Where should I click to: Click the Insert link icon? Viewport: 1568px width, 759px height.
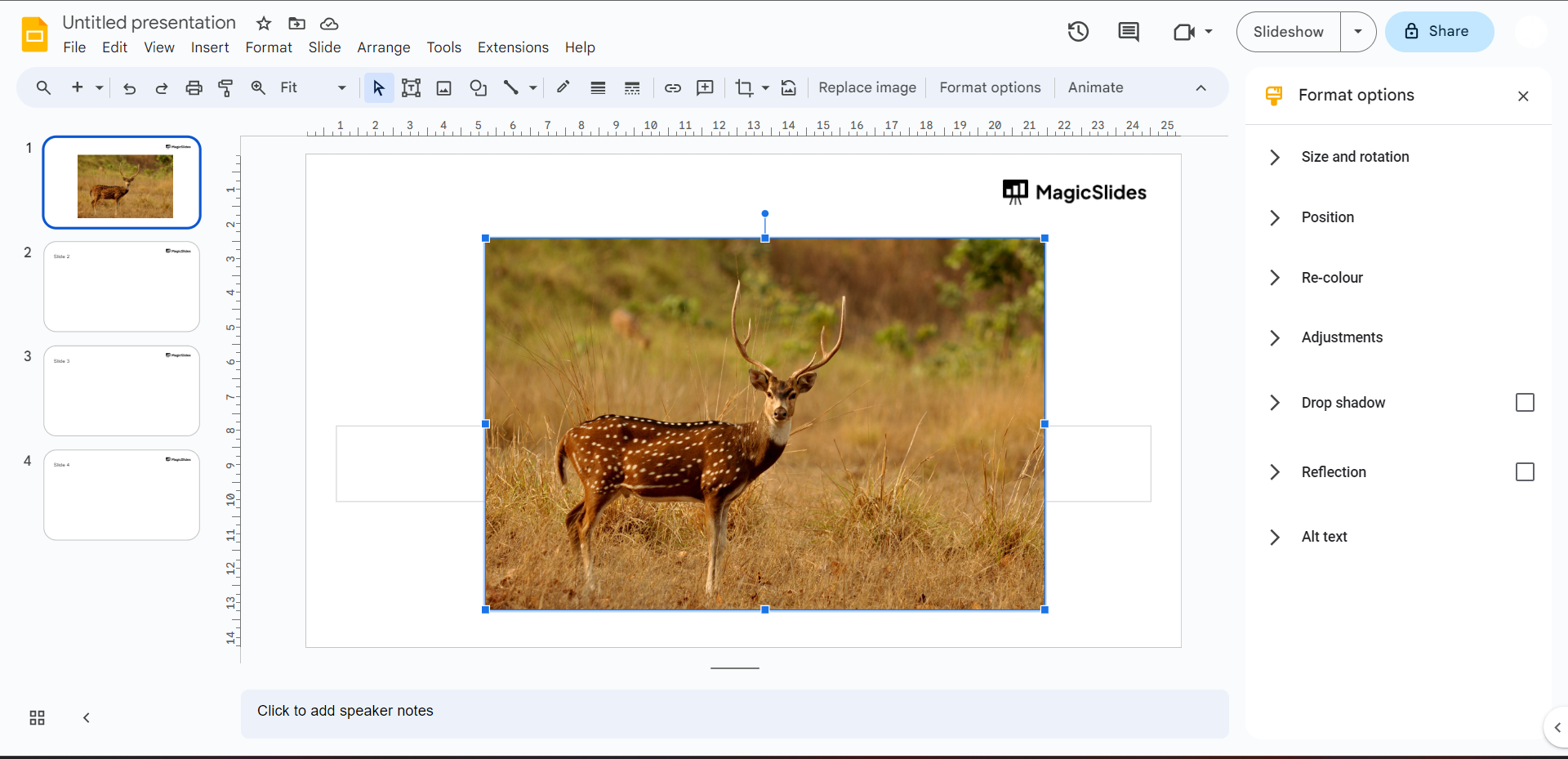click(672, 88)
